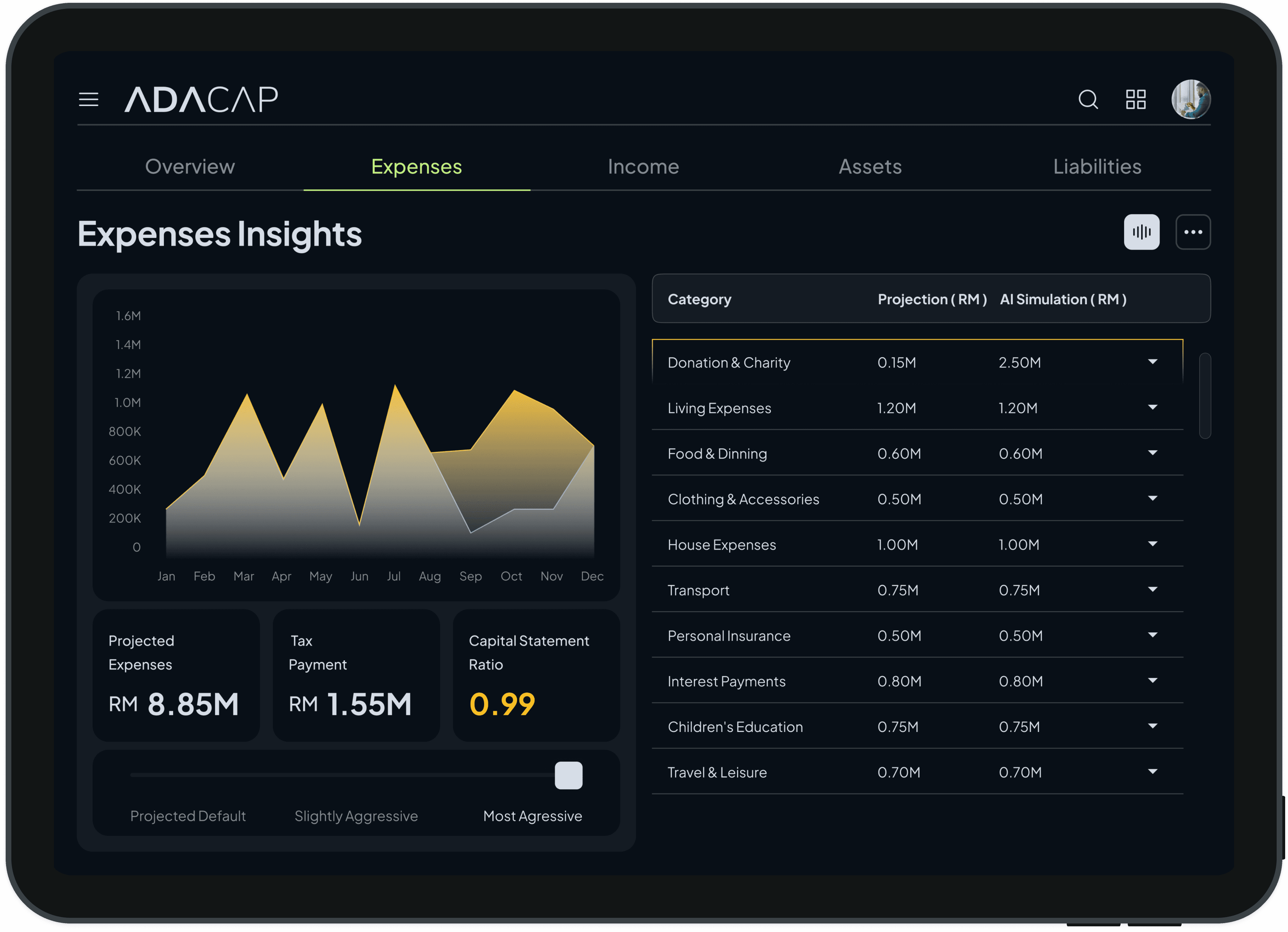Click the Assets tab
The width and height of the screenshot is (1288, 932).
click(x=870, y=166)
